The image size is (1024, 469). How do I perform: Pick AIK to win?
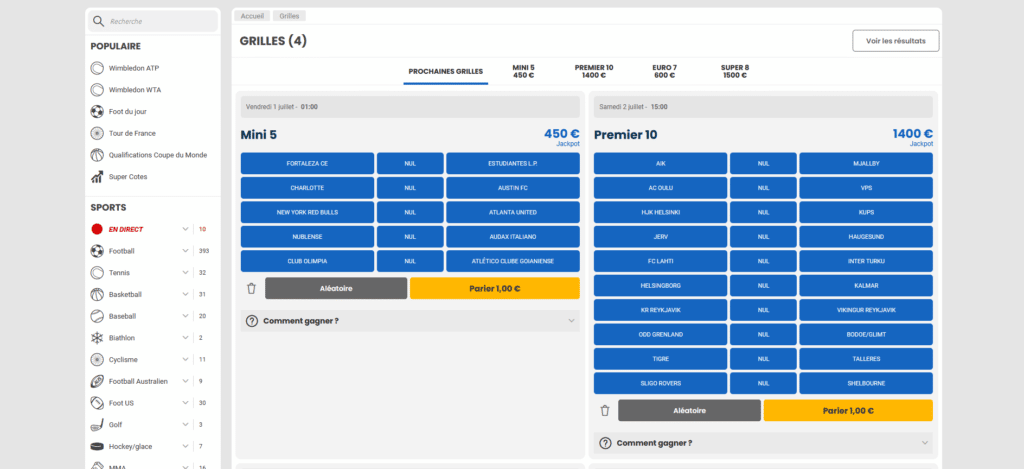(660, 163)
